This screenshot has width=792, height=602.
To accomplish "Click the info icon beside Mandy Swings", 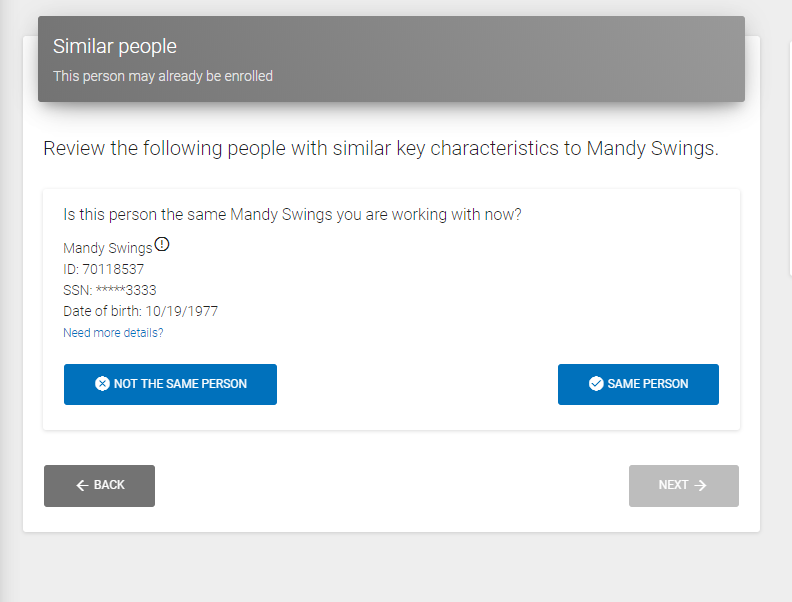I will click(x=163, y=245).
